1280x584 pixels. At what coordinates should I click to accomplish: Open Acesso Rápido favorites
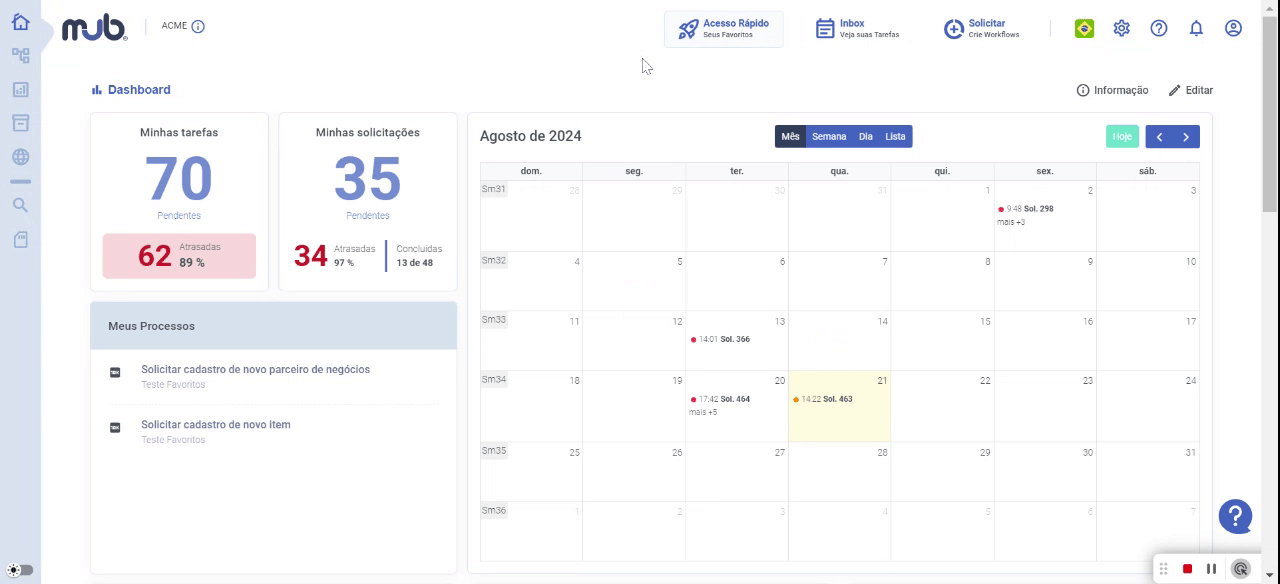[724, 29]
